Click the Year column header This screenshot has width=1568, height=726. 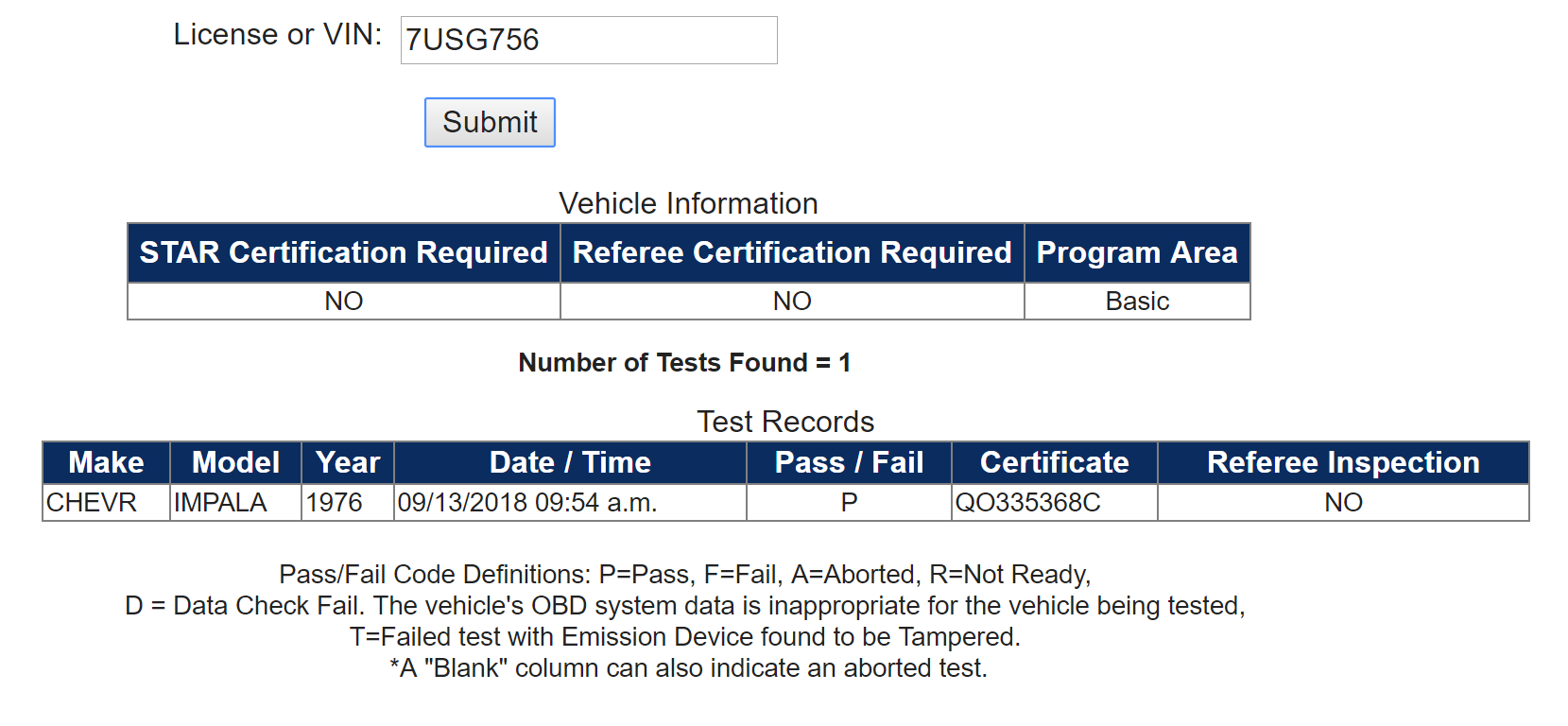tap(348, 462)
